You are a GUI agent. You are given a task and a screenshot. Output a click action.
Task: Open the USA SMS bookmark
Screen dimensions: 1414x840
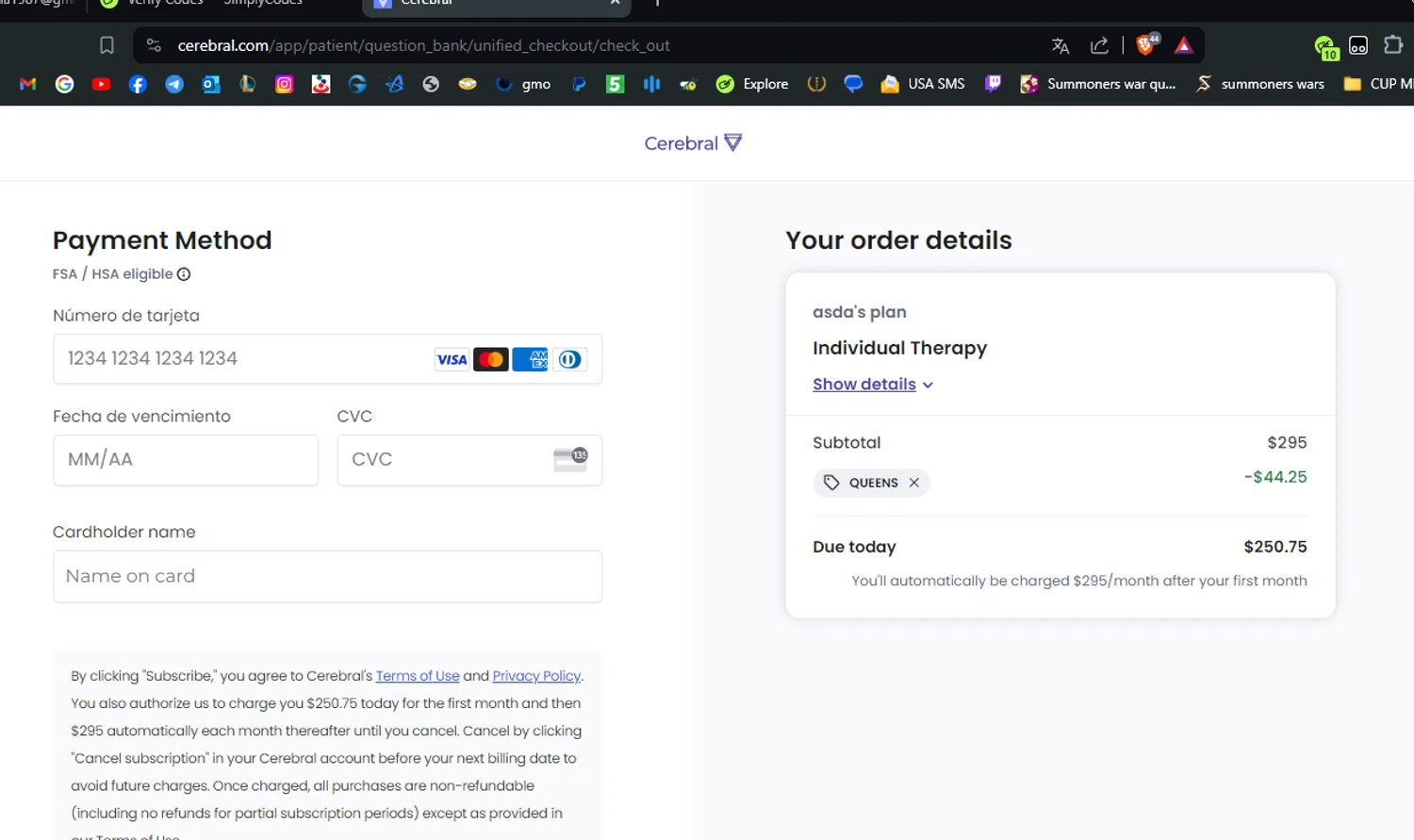click(x=923, y=84)
